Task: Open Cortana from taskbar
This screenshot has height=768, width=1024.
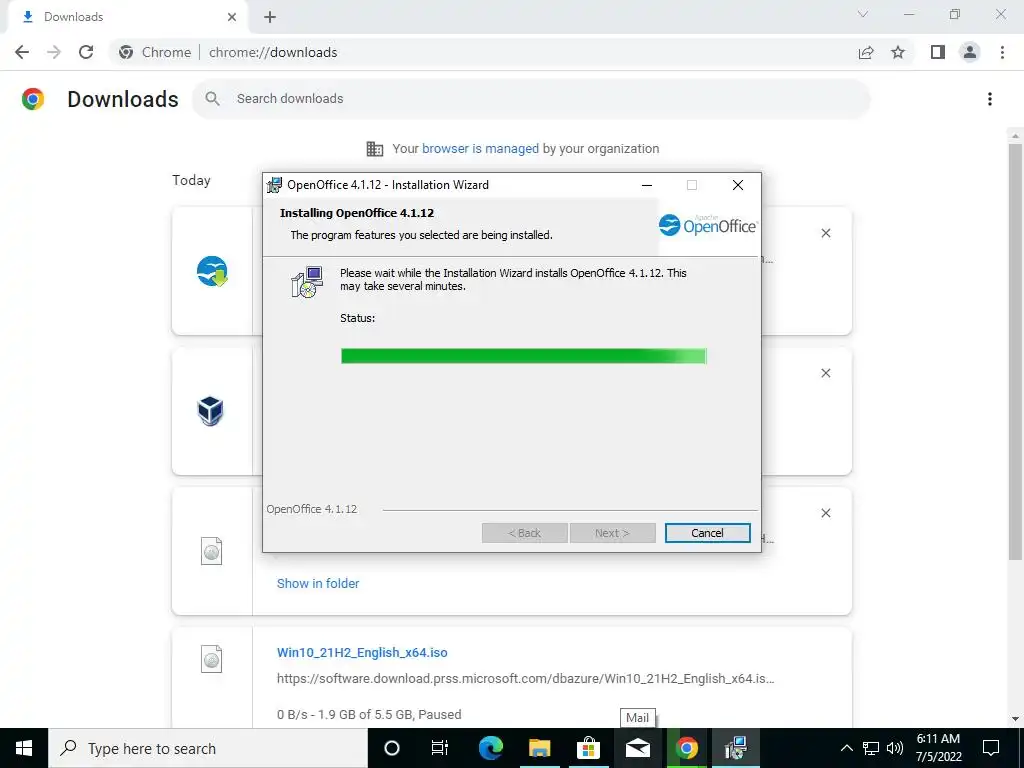Action: point(392,748)
